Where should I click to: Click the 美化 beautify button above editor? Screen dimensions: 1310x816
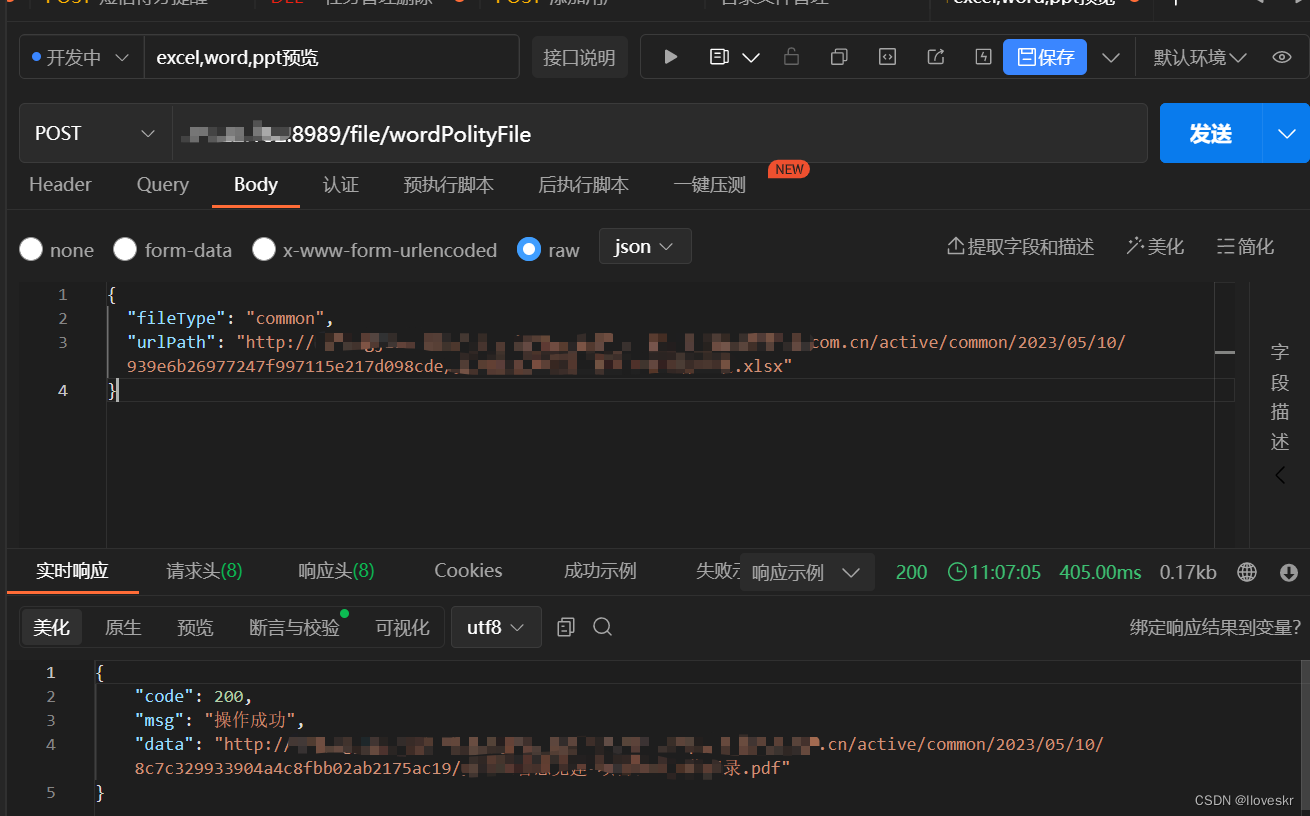coord(1155,246)
